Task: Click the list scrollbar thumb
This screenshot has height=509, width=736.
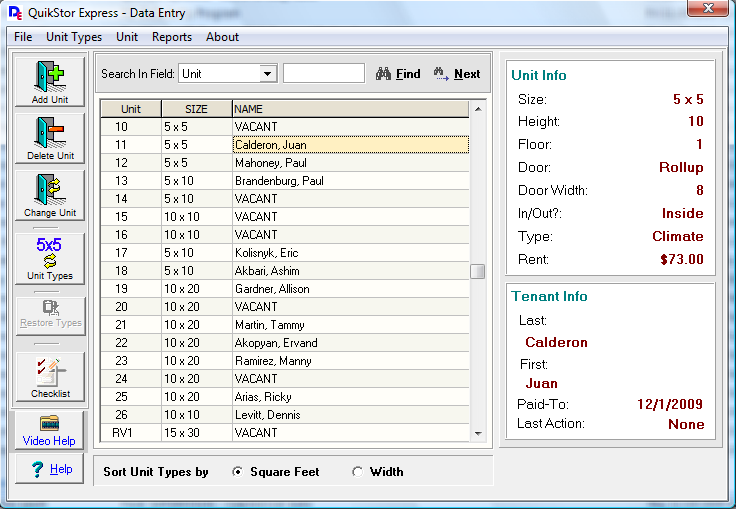Action: pos(477,271)
